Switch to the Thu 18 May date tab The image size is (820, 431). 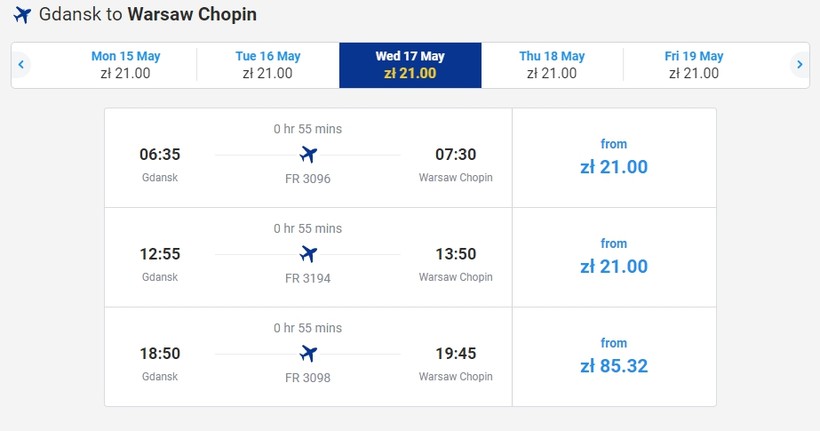click(552, 65)
